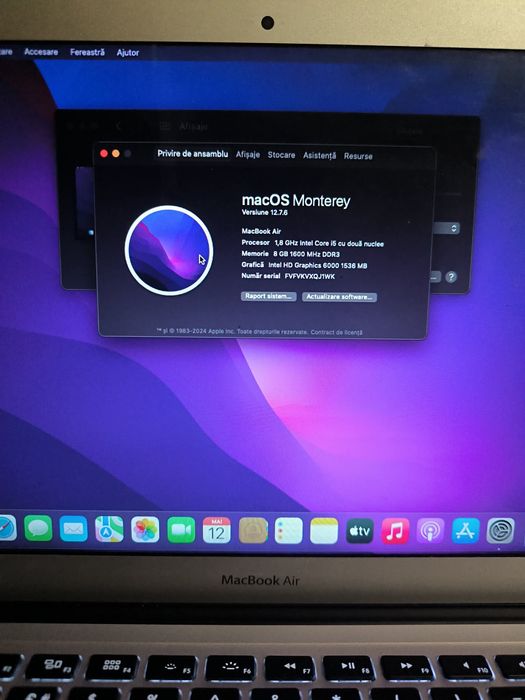Viewport: 525px width, 700px height.
Task: Click Actualizare software button
Action: point(339,297)
